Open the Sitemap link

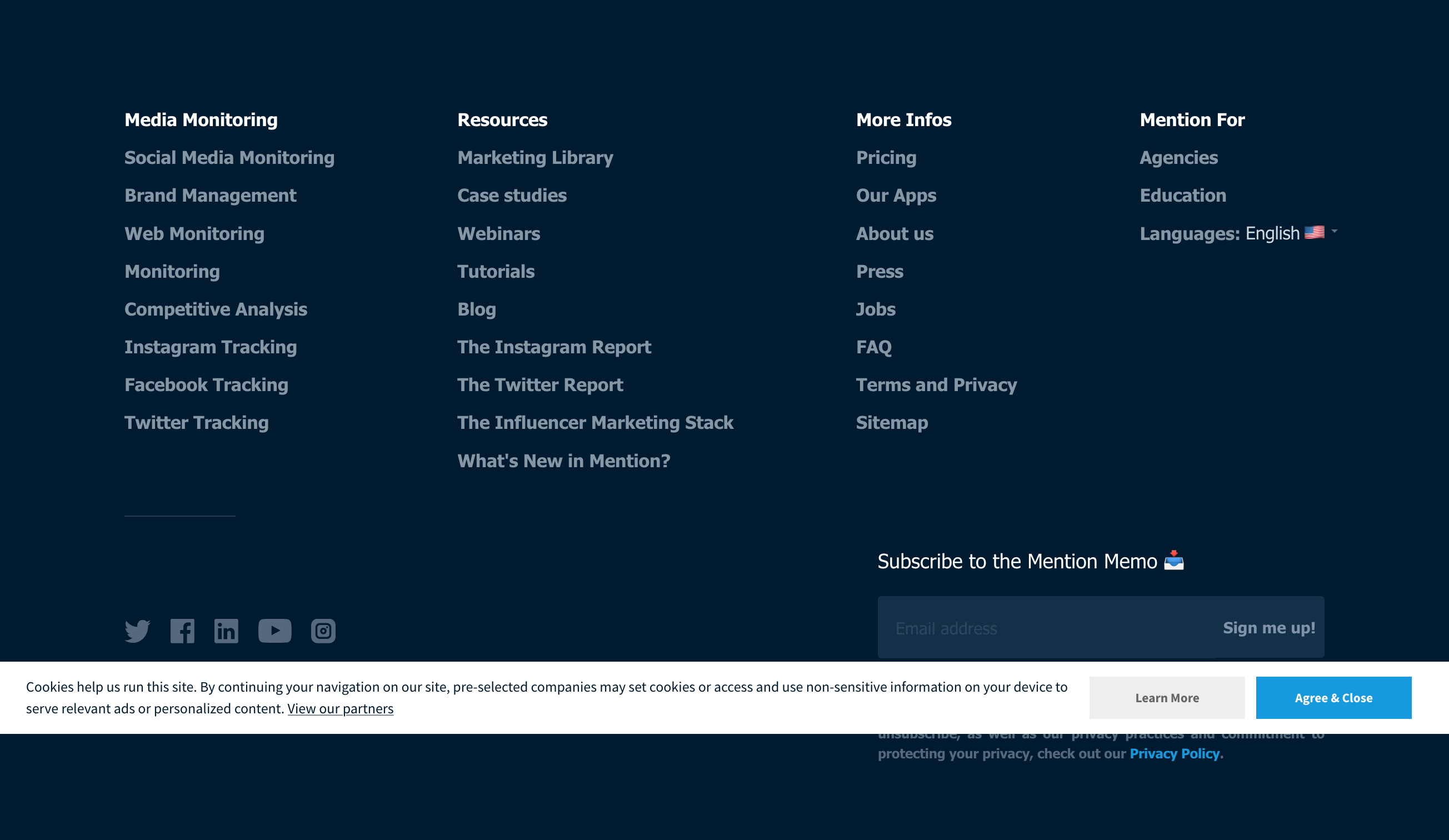(892, 423)
